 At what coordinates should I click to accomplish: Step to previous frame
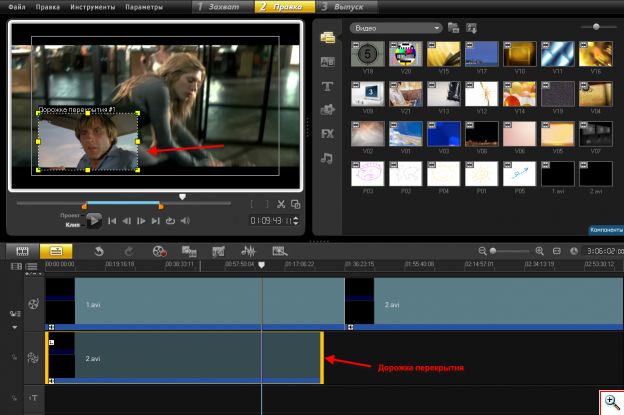click(x=127, y=221)
